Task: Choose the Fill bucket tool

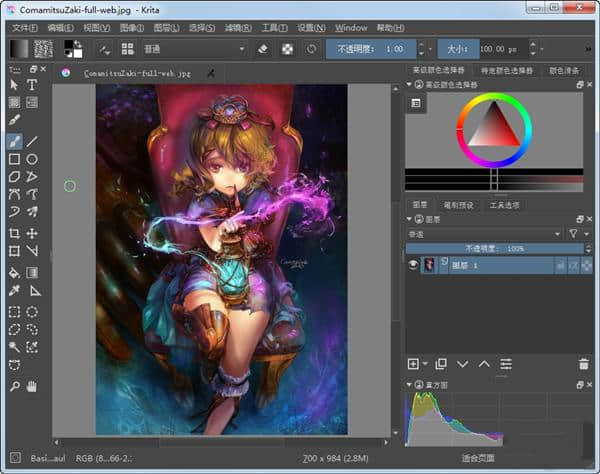Action: coord(14,271)
